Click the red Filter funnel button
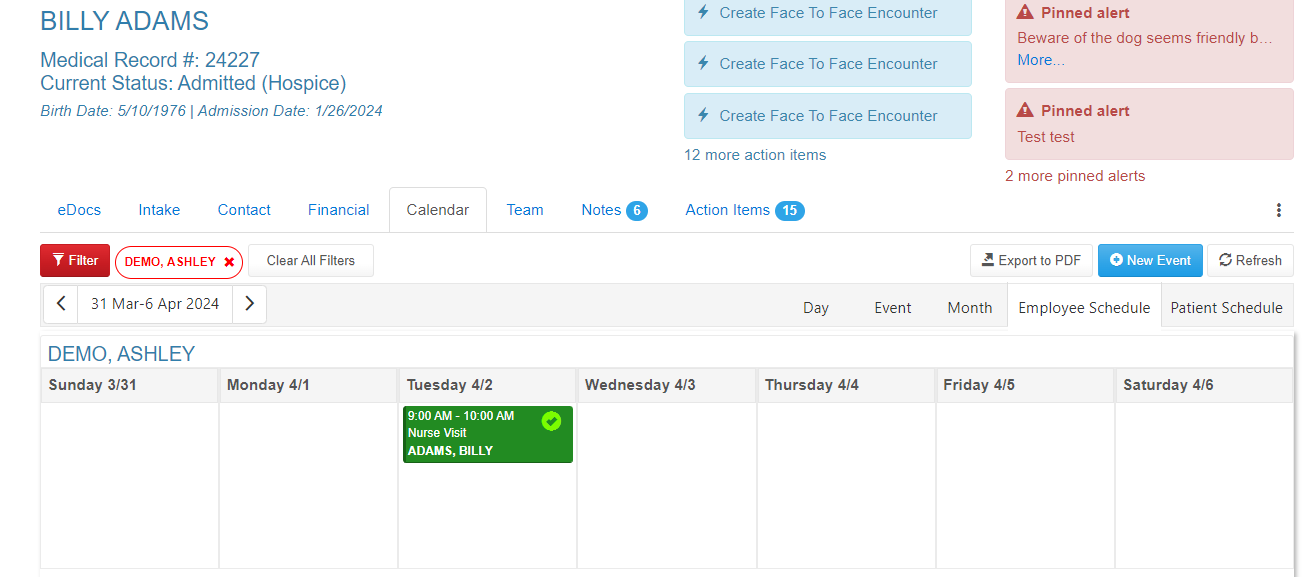This screenshot has width=1309, height=577. point(75,261)
